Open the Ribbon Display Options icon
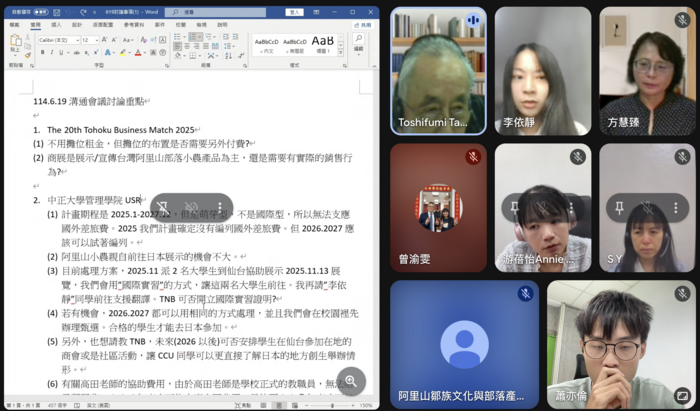The height and width of the screenshot is (411, 700). [316, 12]
